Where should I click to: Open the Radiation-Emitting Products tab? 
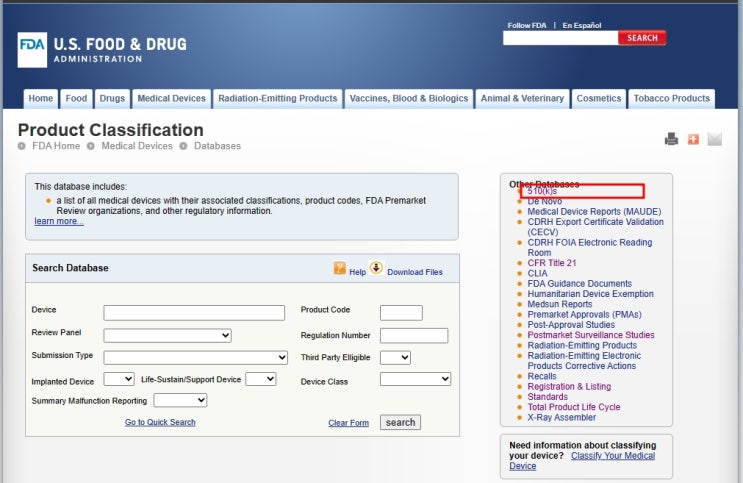278,99
